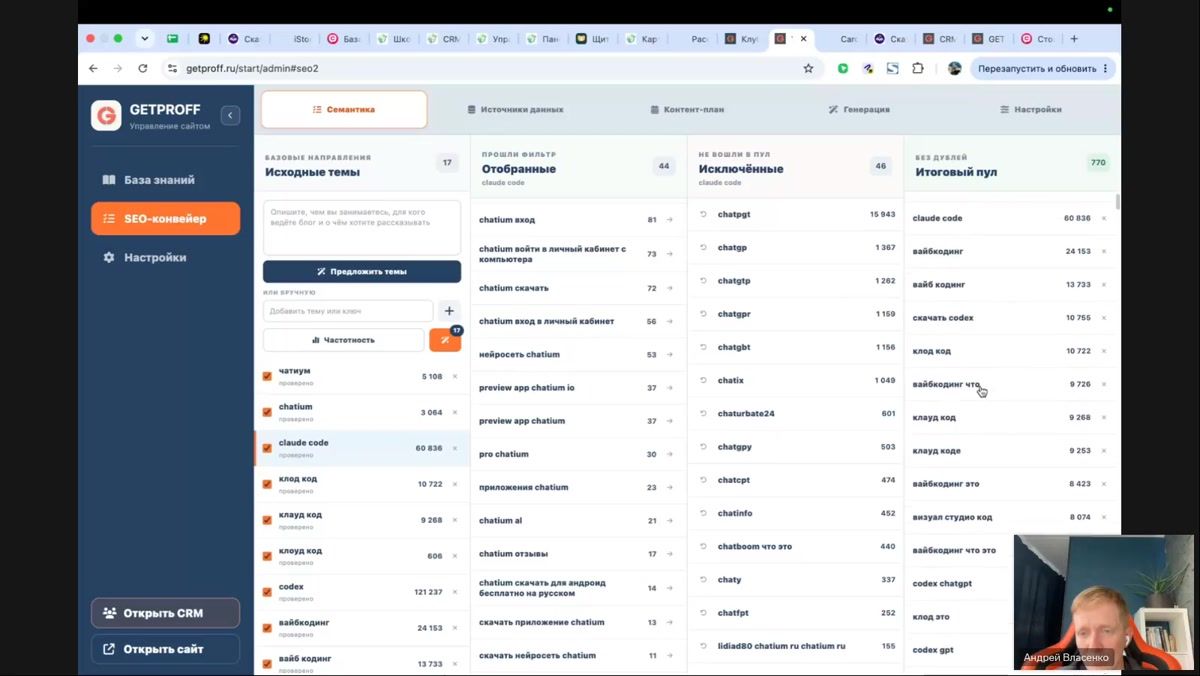
Task: Uncheck the claude code topic checkbox
Action: [267, 448]
